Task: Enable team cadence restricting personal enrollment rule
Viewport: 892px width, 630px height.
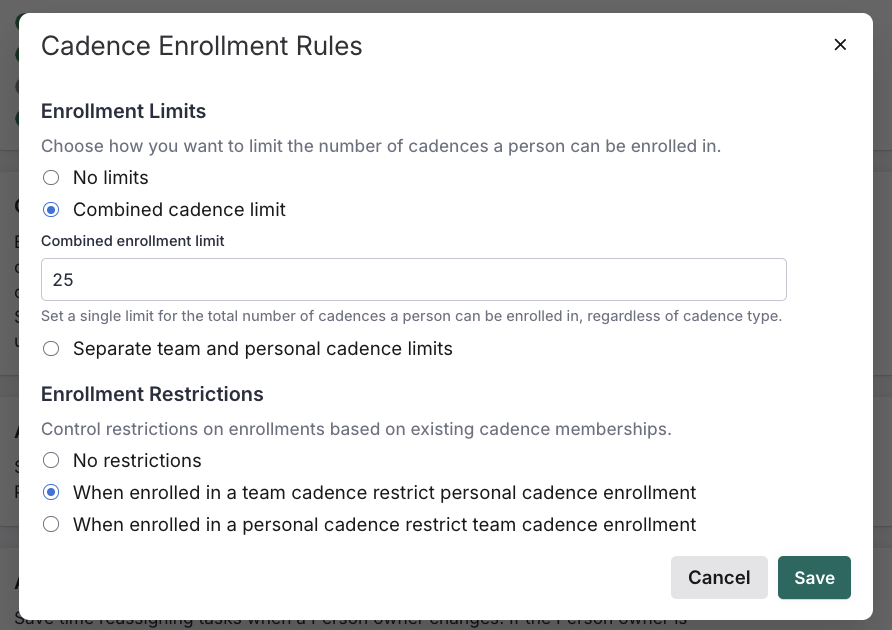Action: click(51, 492)
